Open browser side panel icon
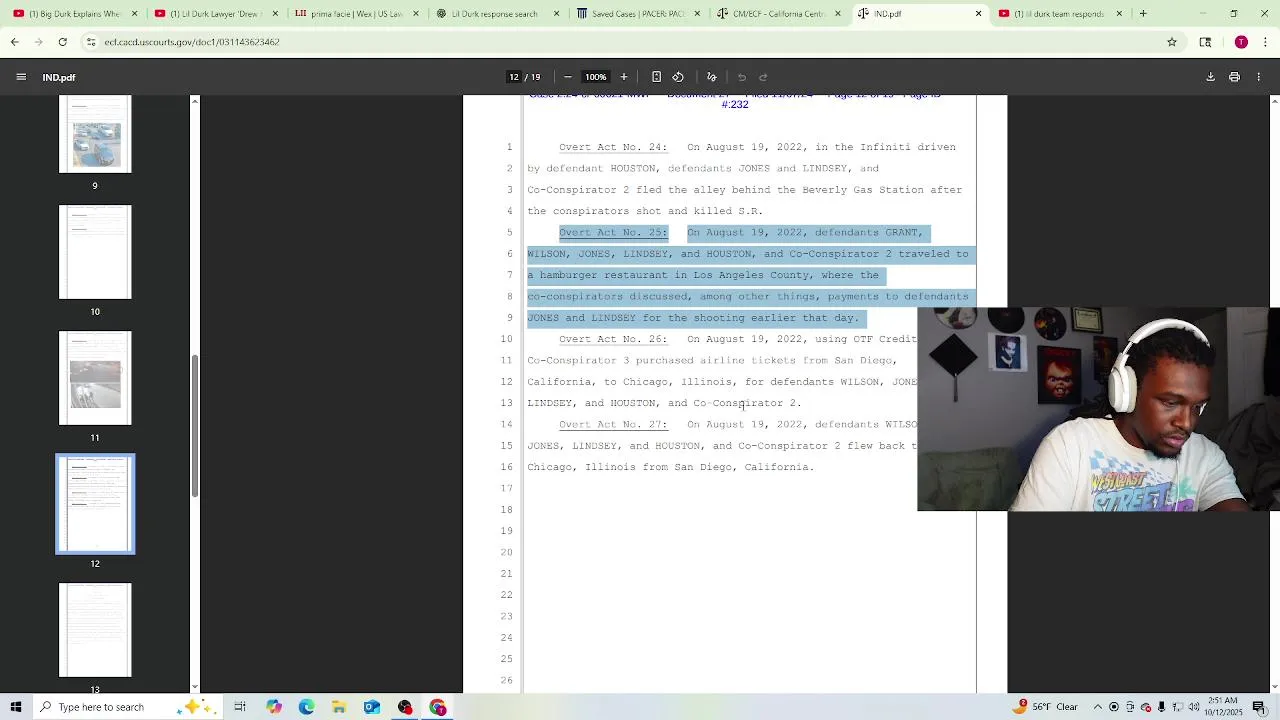This screenshot has height=720, width=1280. pos(1205,42)
